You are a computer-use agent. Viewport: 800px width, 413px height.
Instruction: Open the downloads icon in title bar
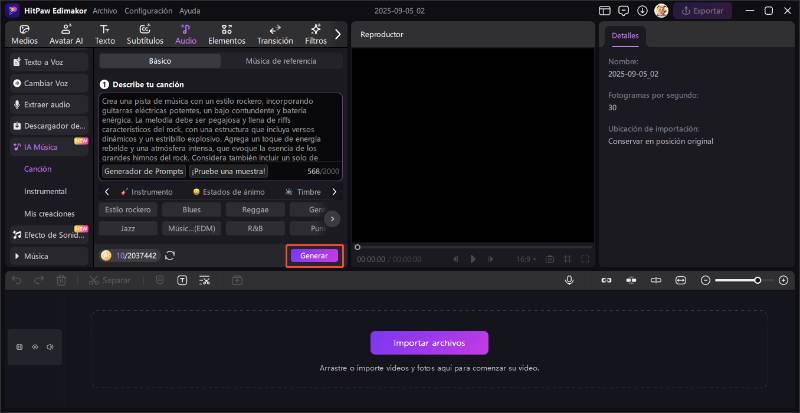642,11
